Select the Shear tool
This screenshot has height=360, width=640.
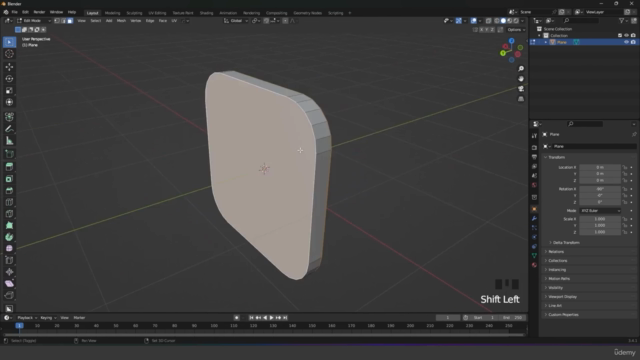coord(9,284)
